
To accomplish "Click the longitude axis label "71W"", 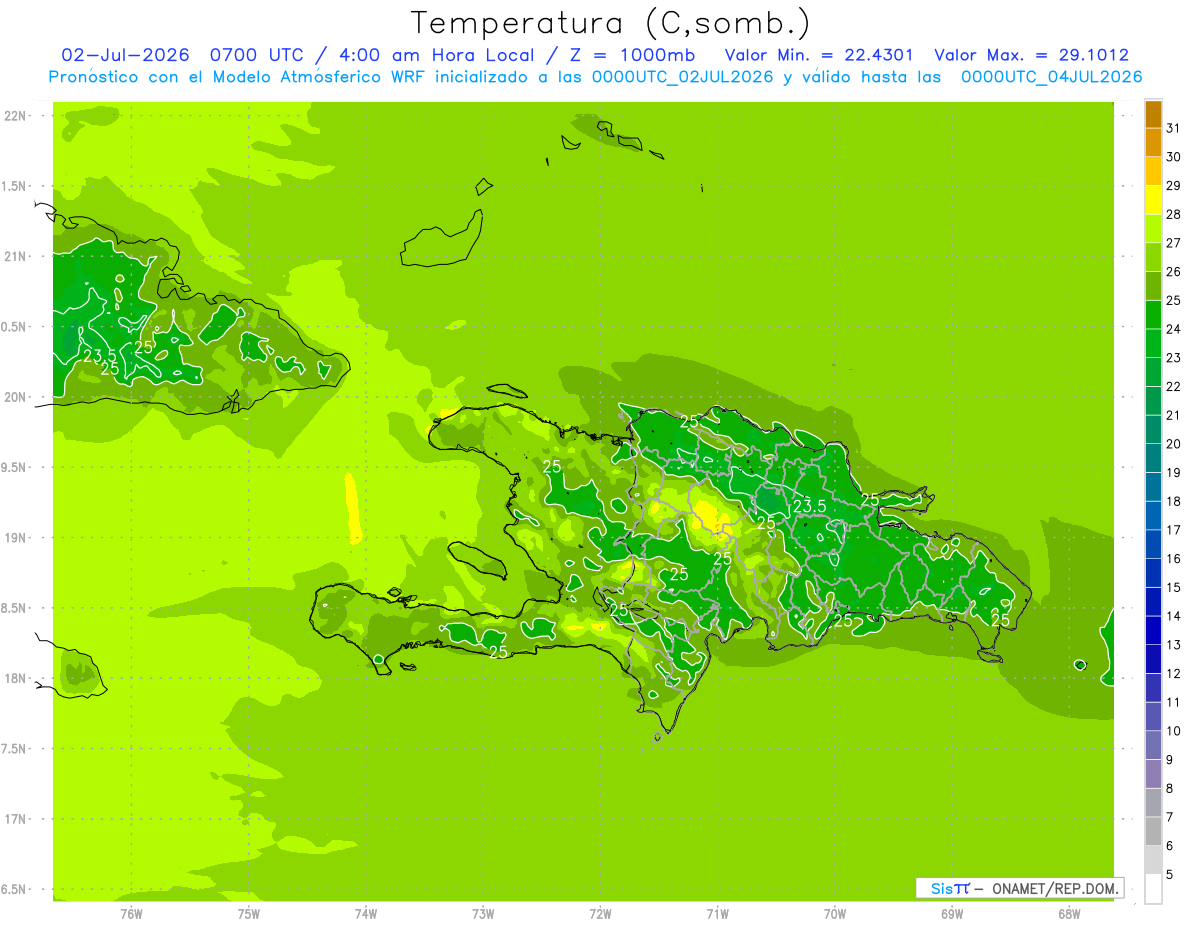I will (717, 914).
